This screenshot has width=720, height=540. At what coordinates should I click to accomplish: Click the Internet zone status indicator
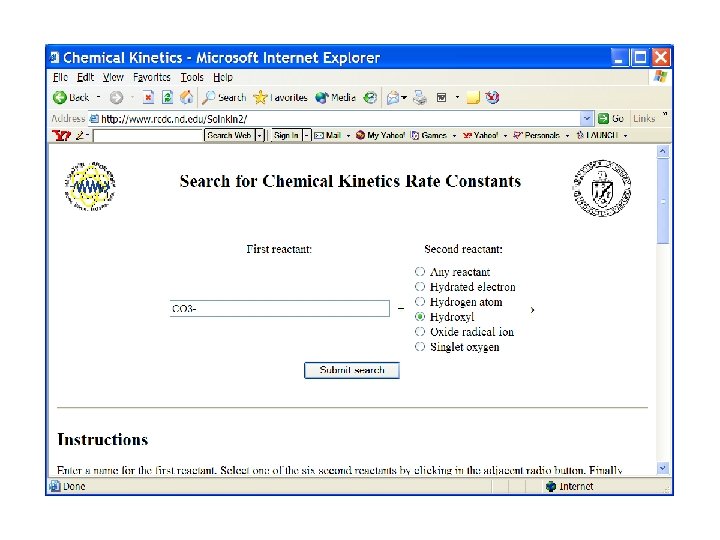(569, 486)
